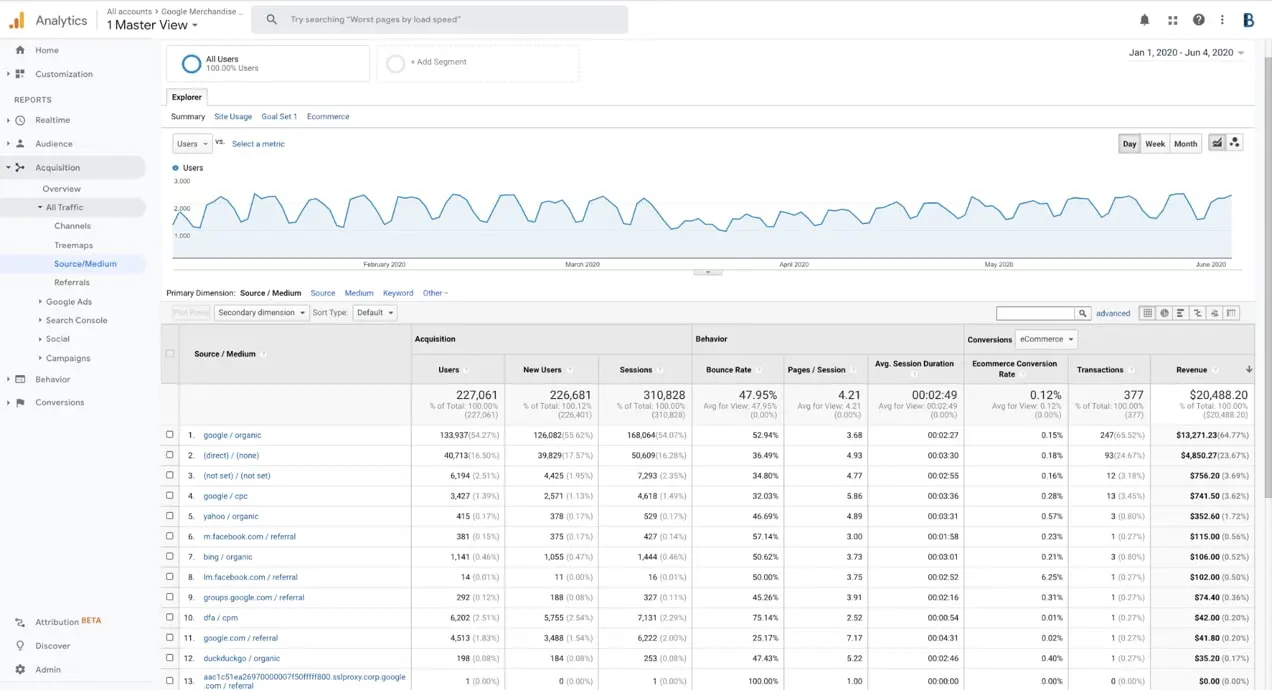Click the Month granularity button
This screenshot has height=690, width=1272.
pyautogui.click(x=1186, y=144)
